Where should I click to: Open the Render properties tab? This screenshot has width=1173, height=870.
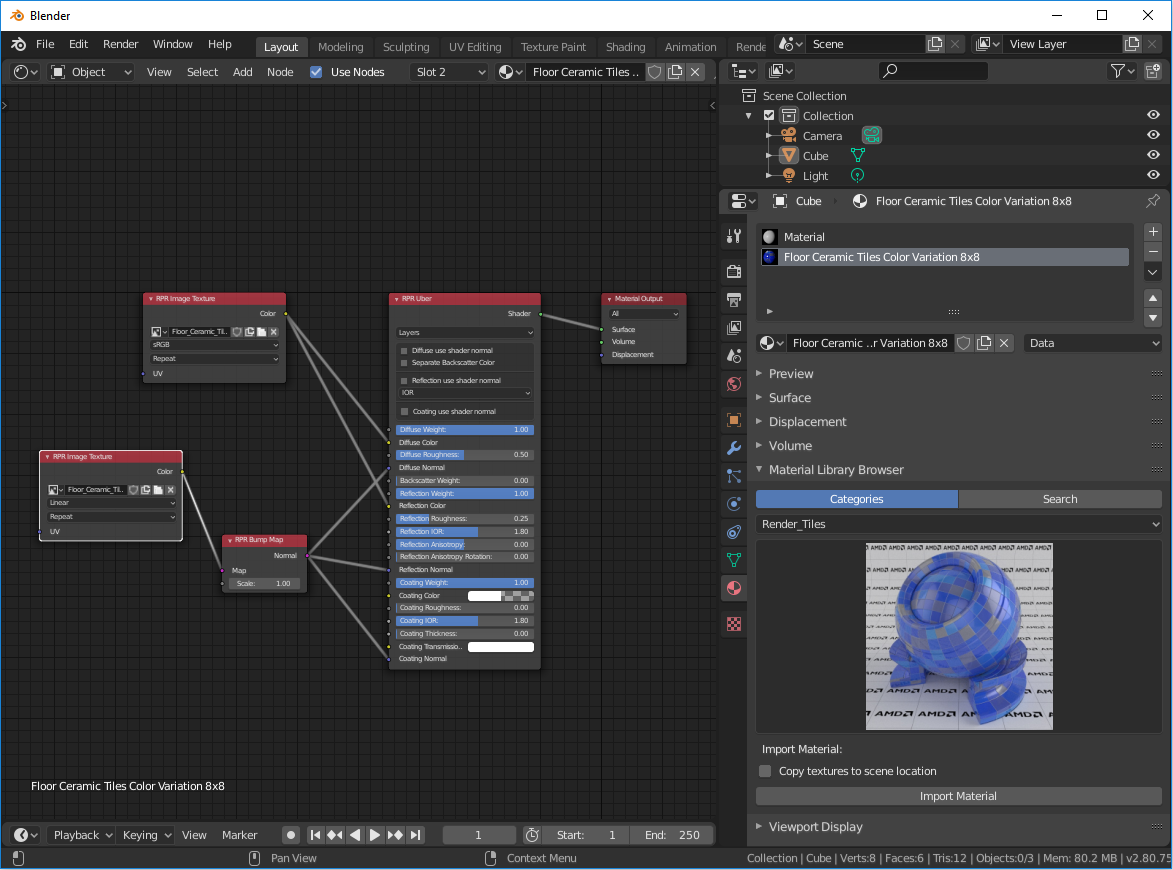click(734, 272)
